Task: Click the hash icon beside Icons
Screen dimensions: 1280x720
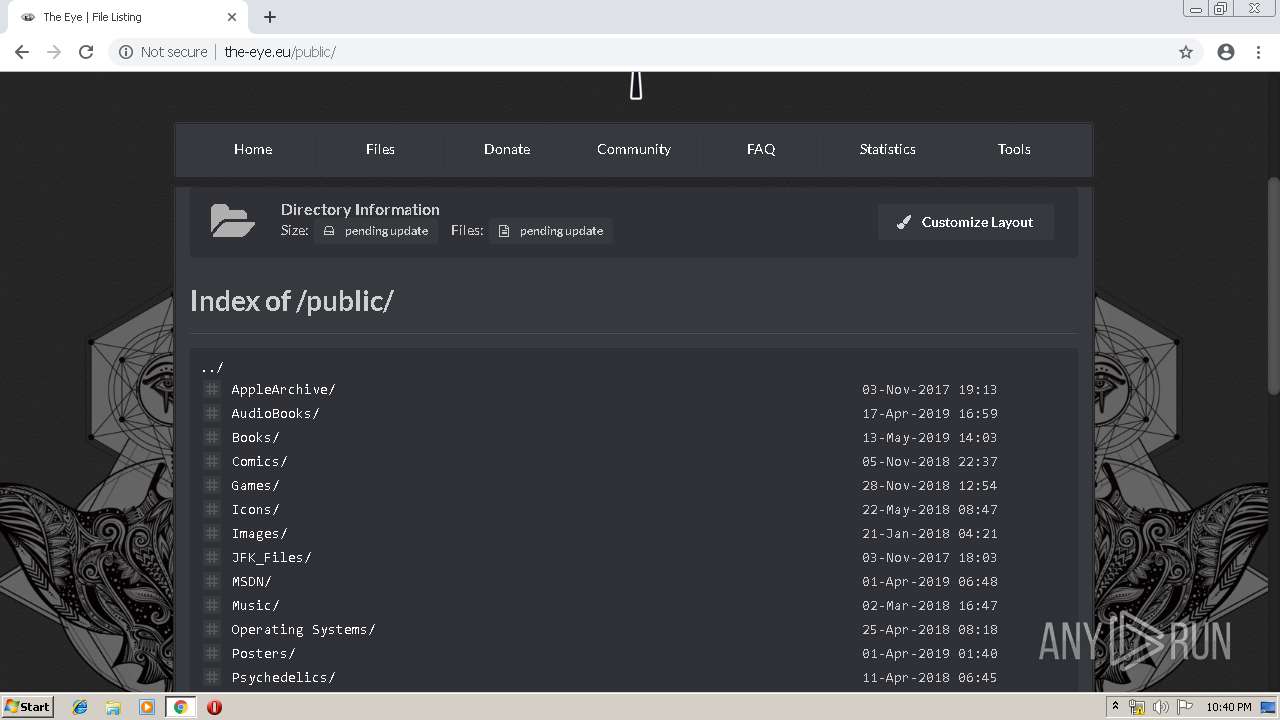Action: click(212, 509)
